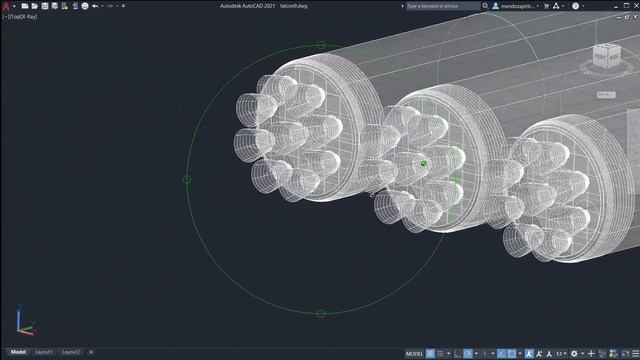Toggle object snap tracking in status bar
Screen dimensions: 640x360
pos(501,353)
